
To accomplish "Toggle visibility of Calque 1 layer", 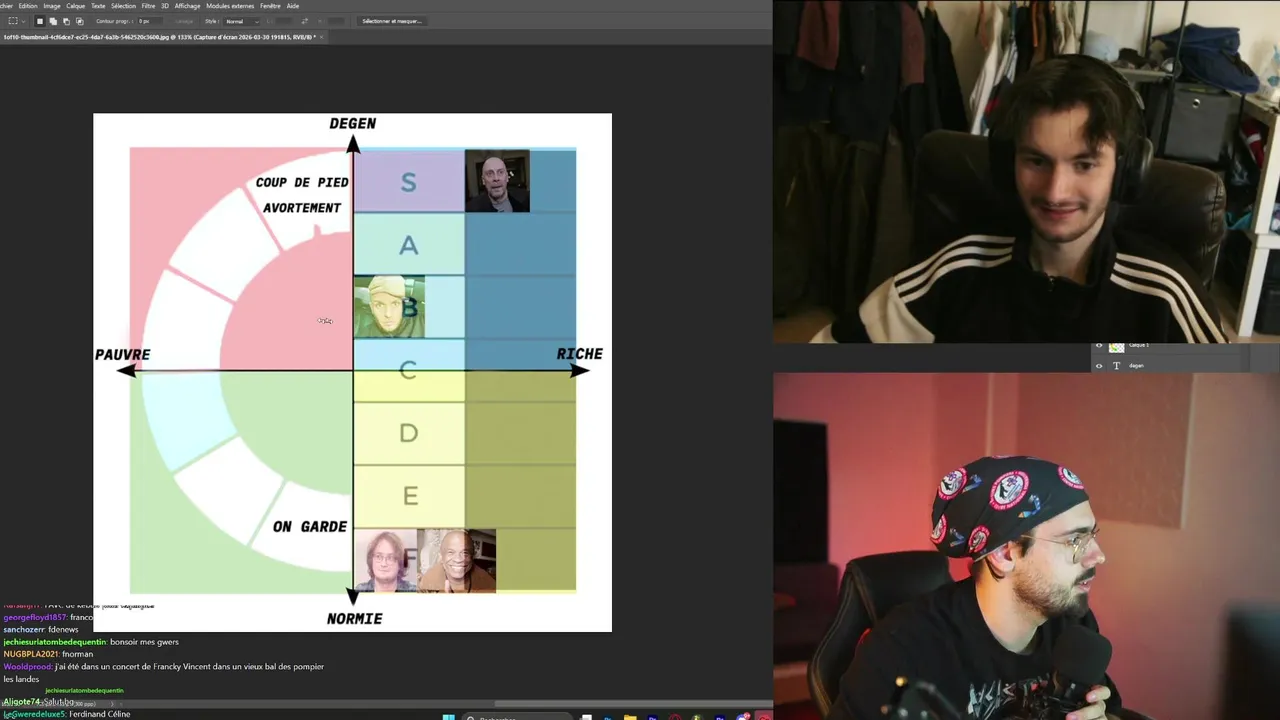I will coord(1099,346).
